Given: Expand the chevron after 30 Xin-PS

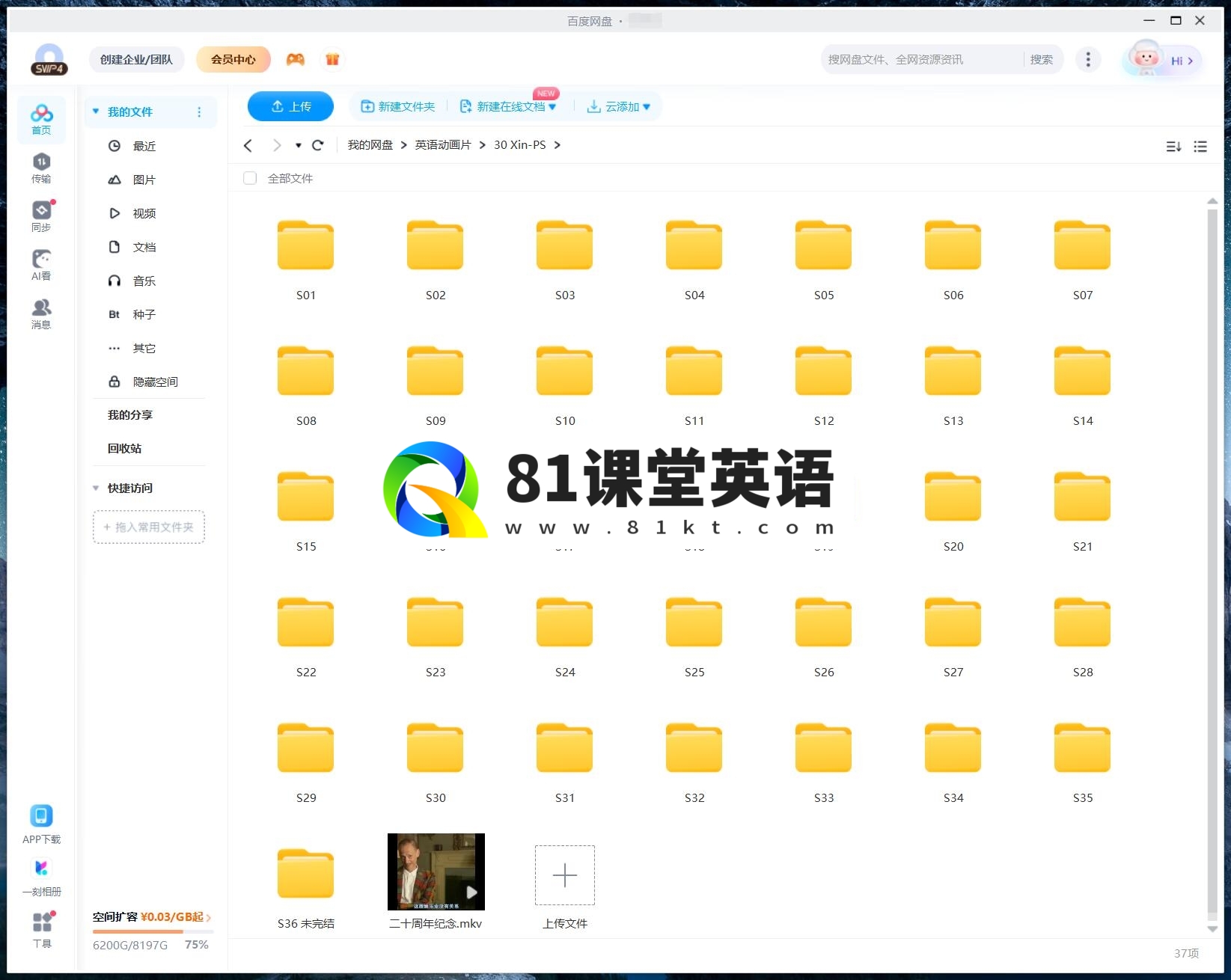Looking at the screenshot, I should point(558,145).
